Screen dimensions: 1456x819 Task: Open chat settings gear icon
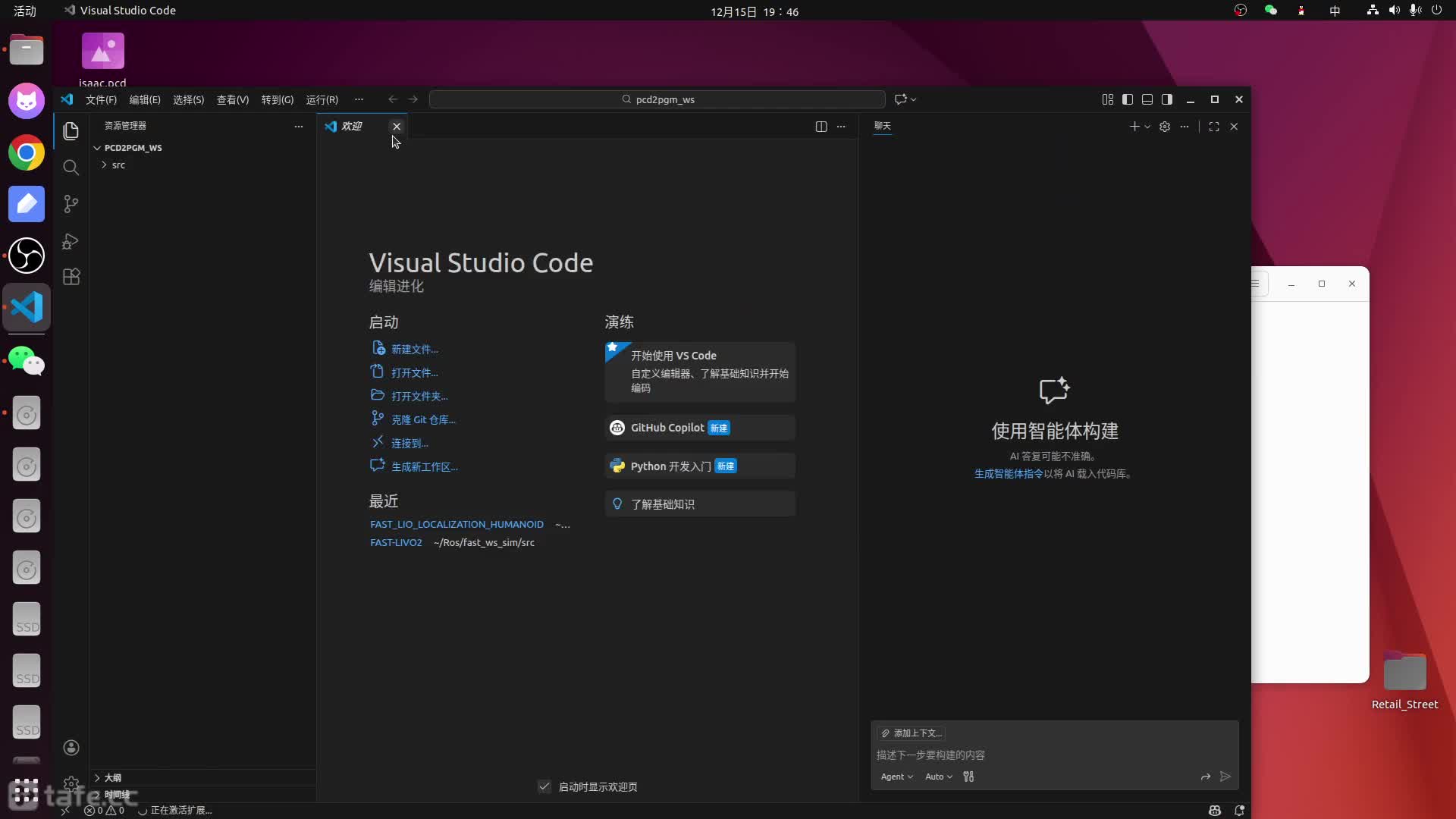click(x=1165, y=127)
